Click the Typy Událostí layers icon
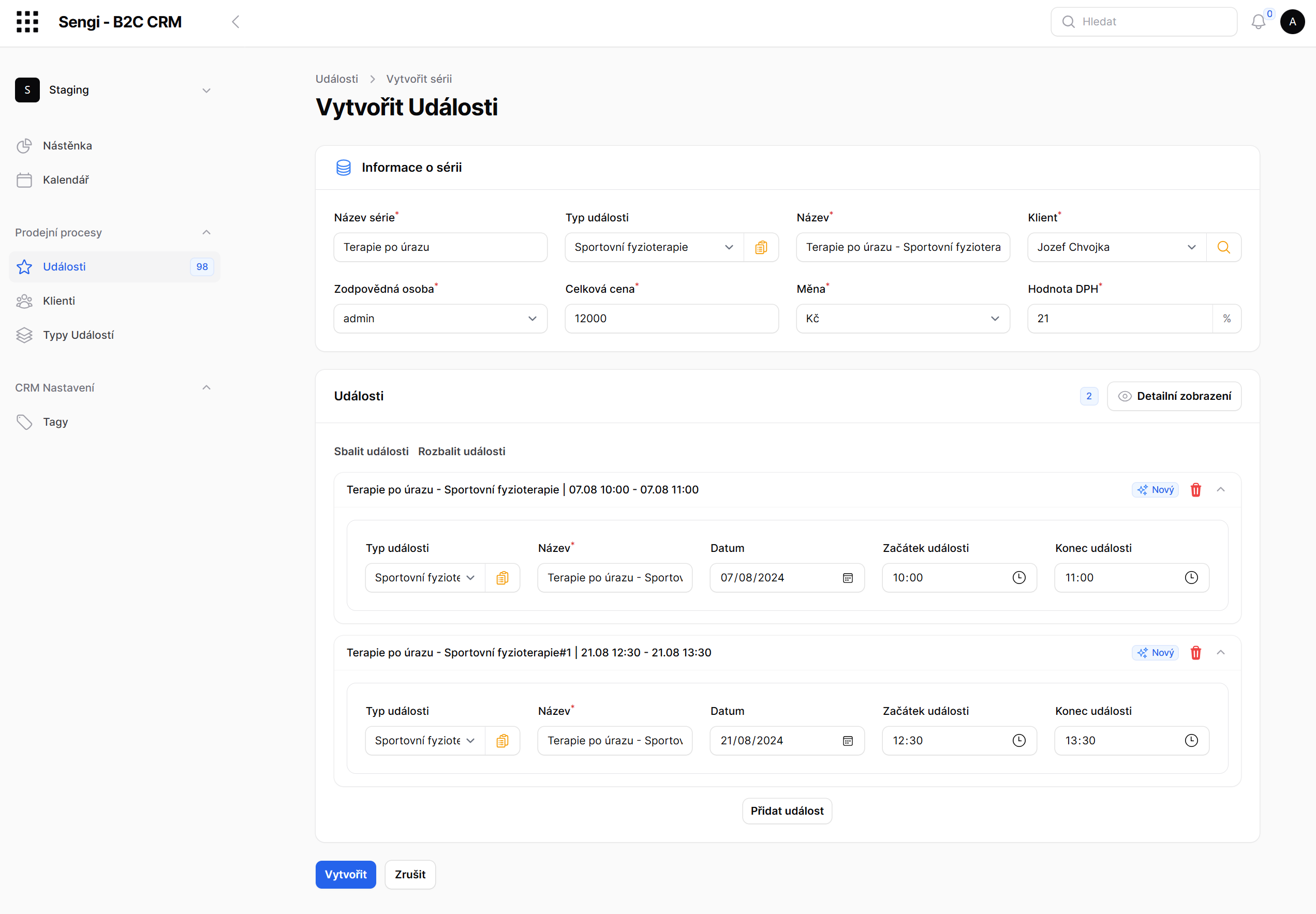This screenshot has height=914, width=1316. click(x=24, y=335)
